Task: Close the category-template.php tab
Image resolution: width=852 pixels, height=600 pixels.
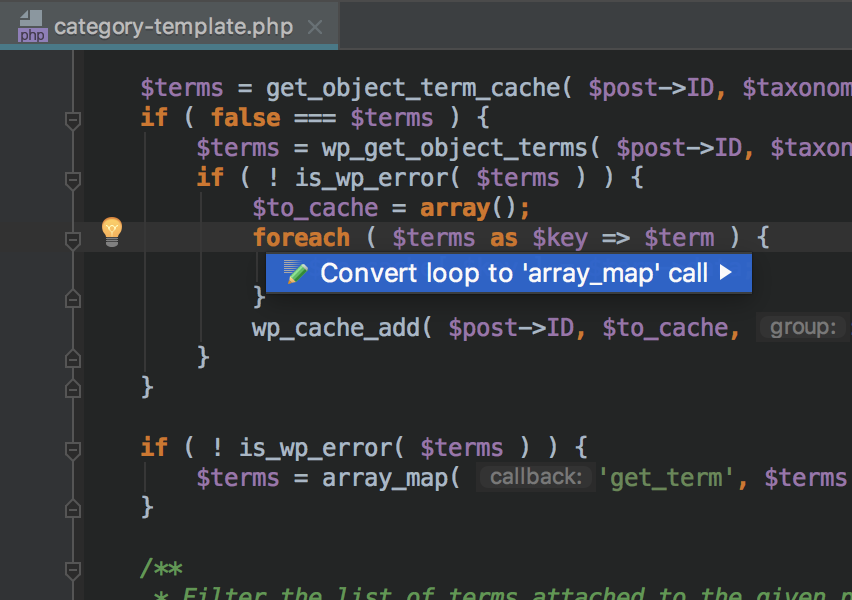Action: click(315, 27)
